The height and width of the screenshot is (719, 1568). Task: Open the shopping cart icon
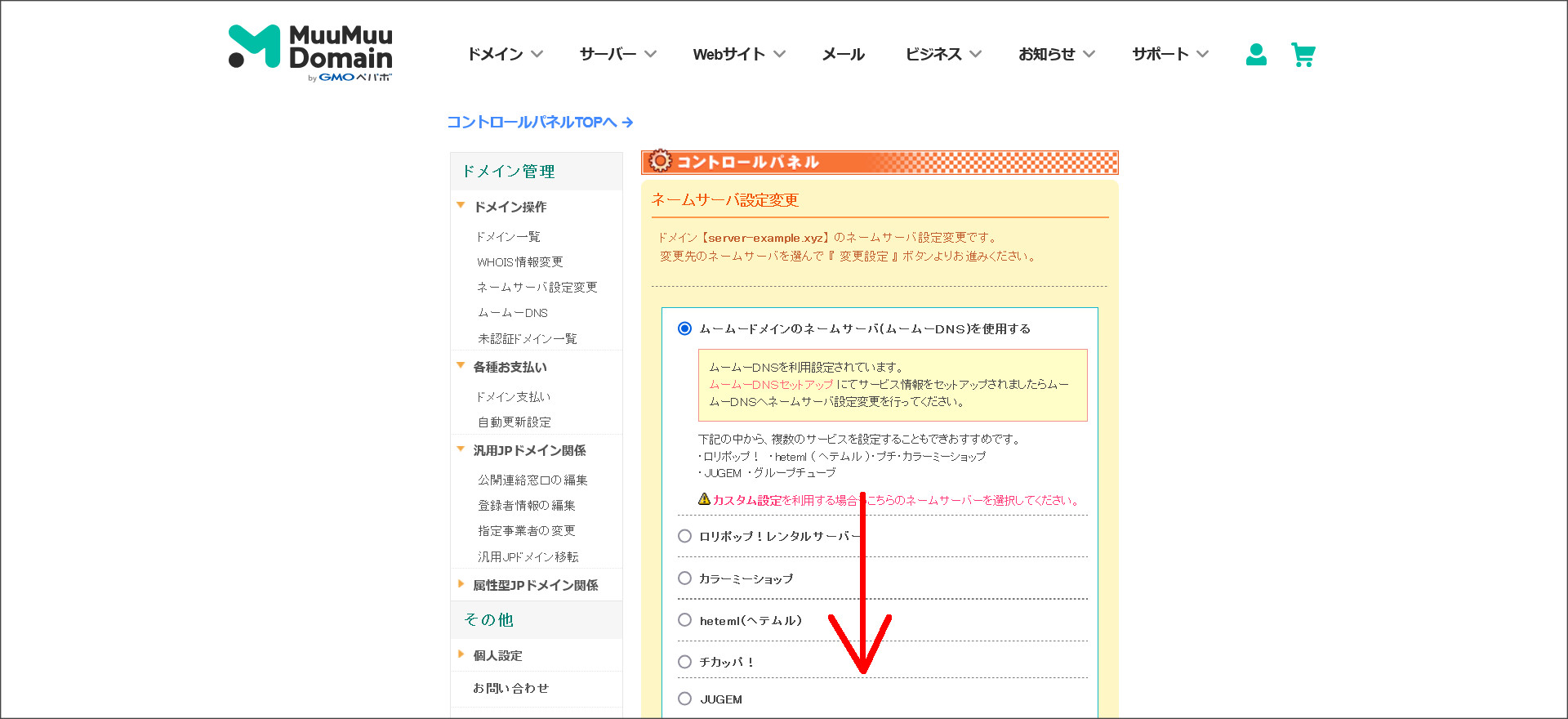1303,55
